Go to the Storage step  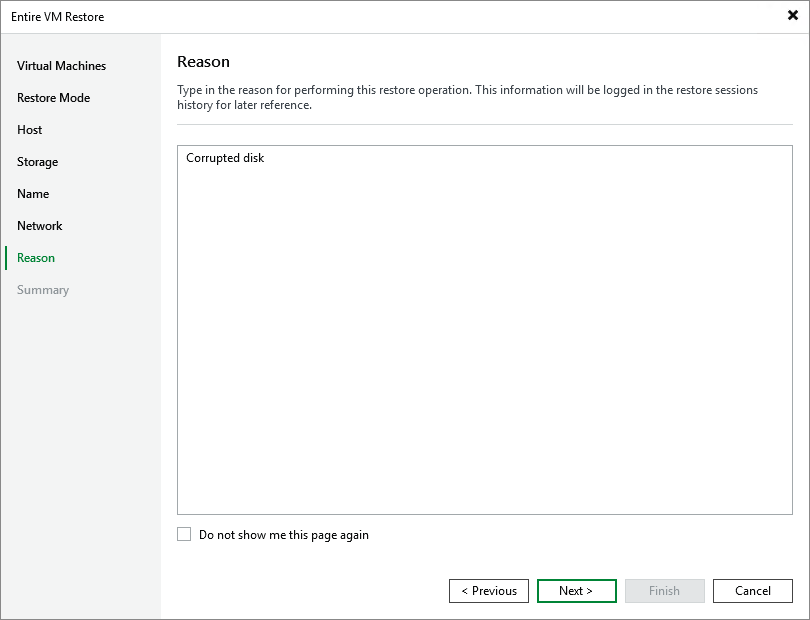(37, 161)
